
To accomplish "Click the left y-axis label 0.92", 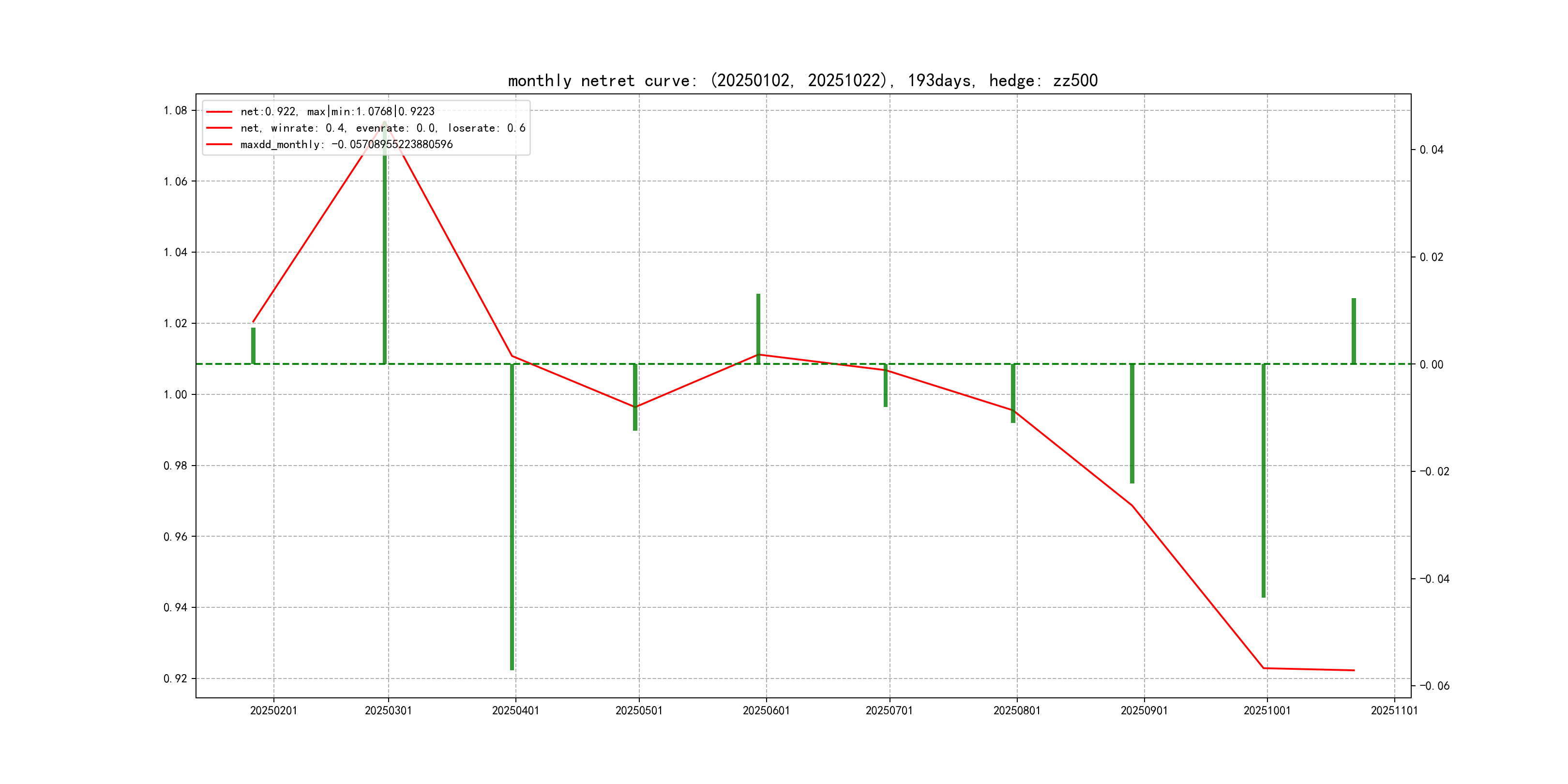I will [x=175, y=678].
